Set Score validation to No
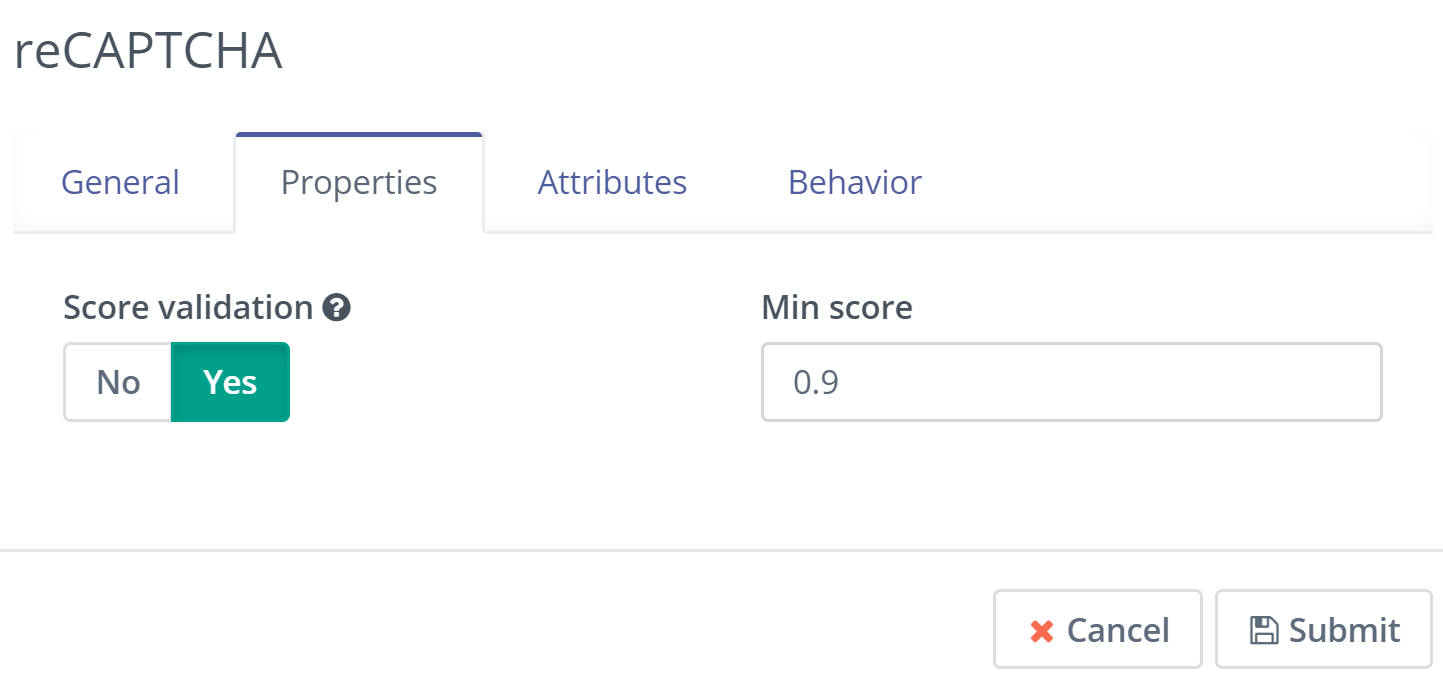 click(x=118, y=382)
